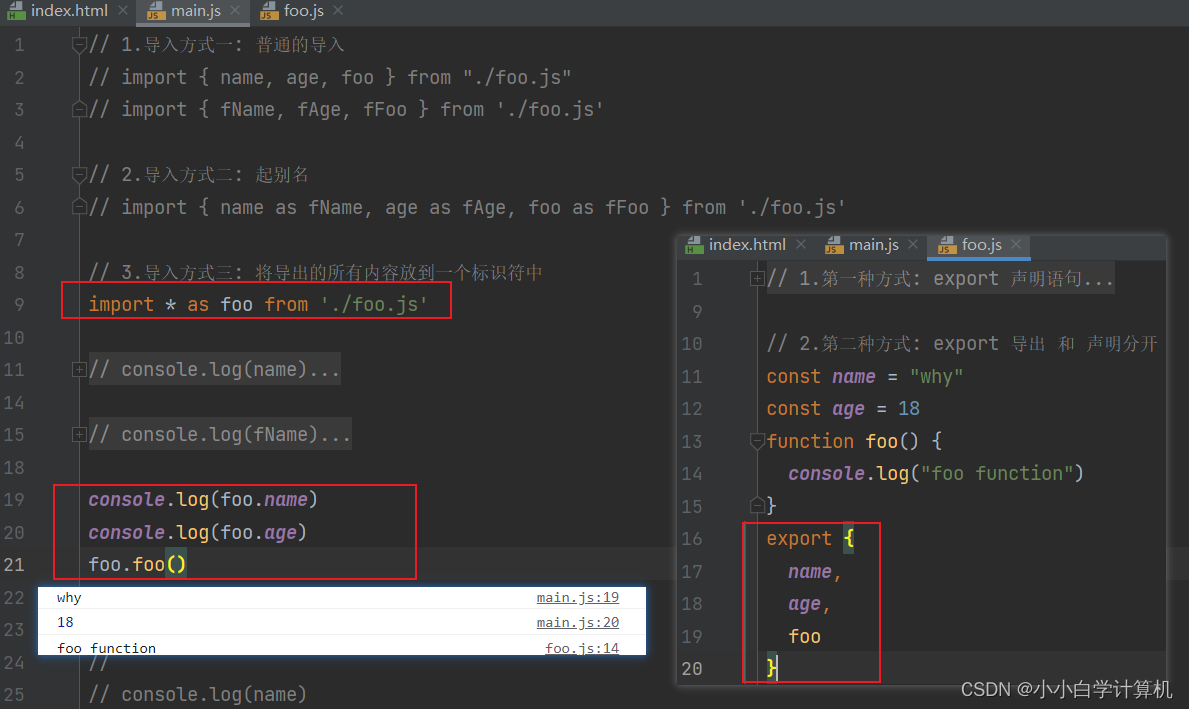
Task: Click console.log("foo function") in foo.js
Action: (936, 474)
